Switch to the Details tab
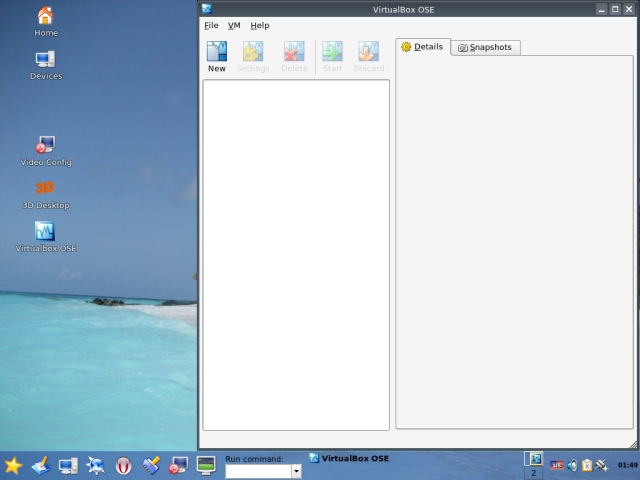The width and height of the screenshot is (640, 480). (x=423, y=47)
